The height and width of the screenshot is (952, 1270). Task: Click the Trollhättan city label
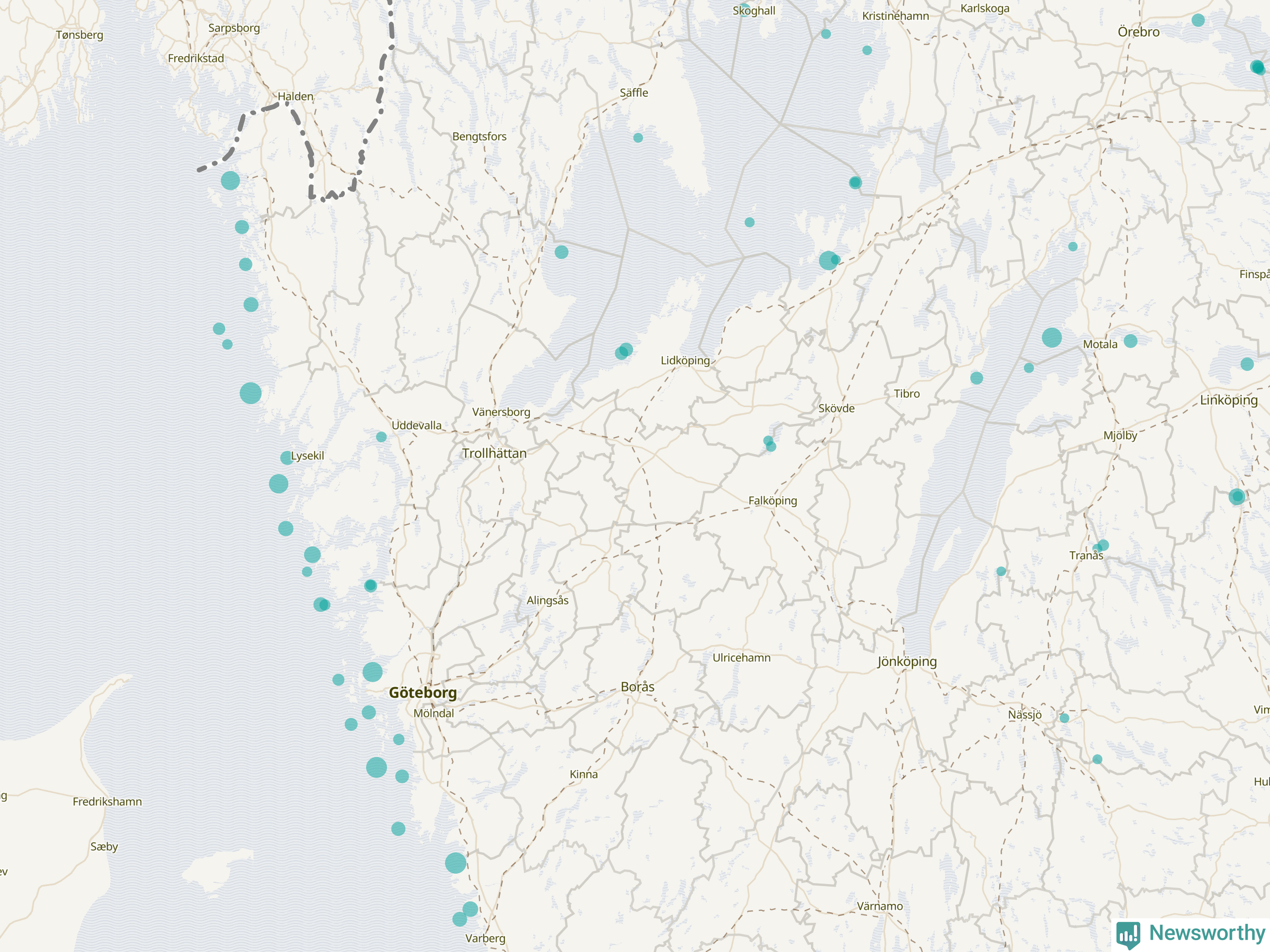[494, 453]
